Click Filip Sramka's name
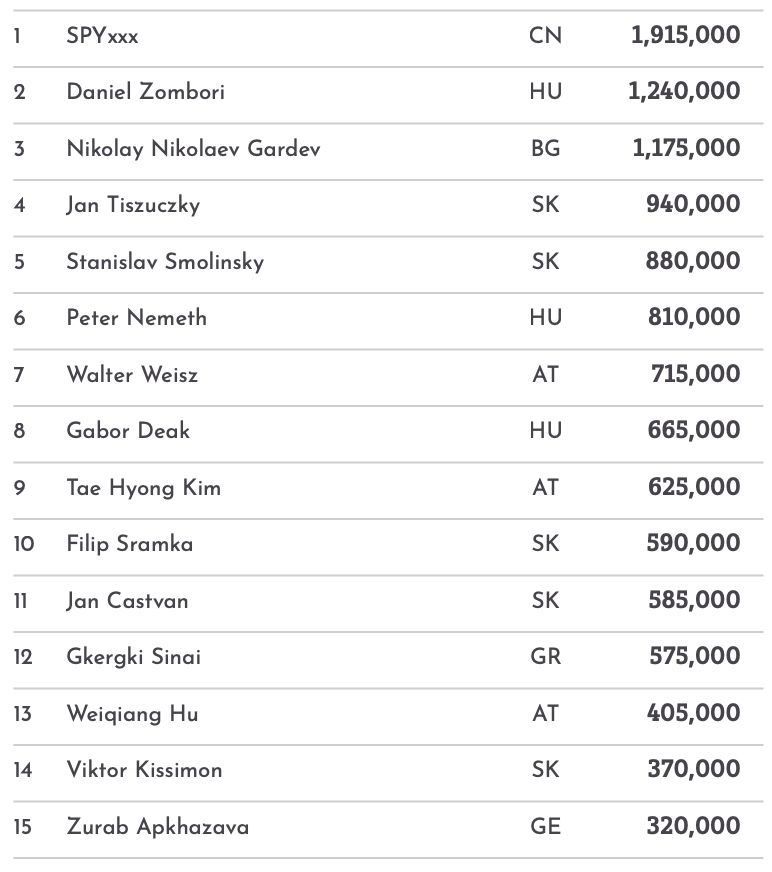This screenshot has height=872, width=772. [x=130, y=544]
